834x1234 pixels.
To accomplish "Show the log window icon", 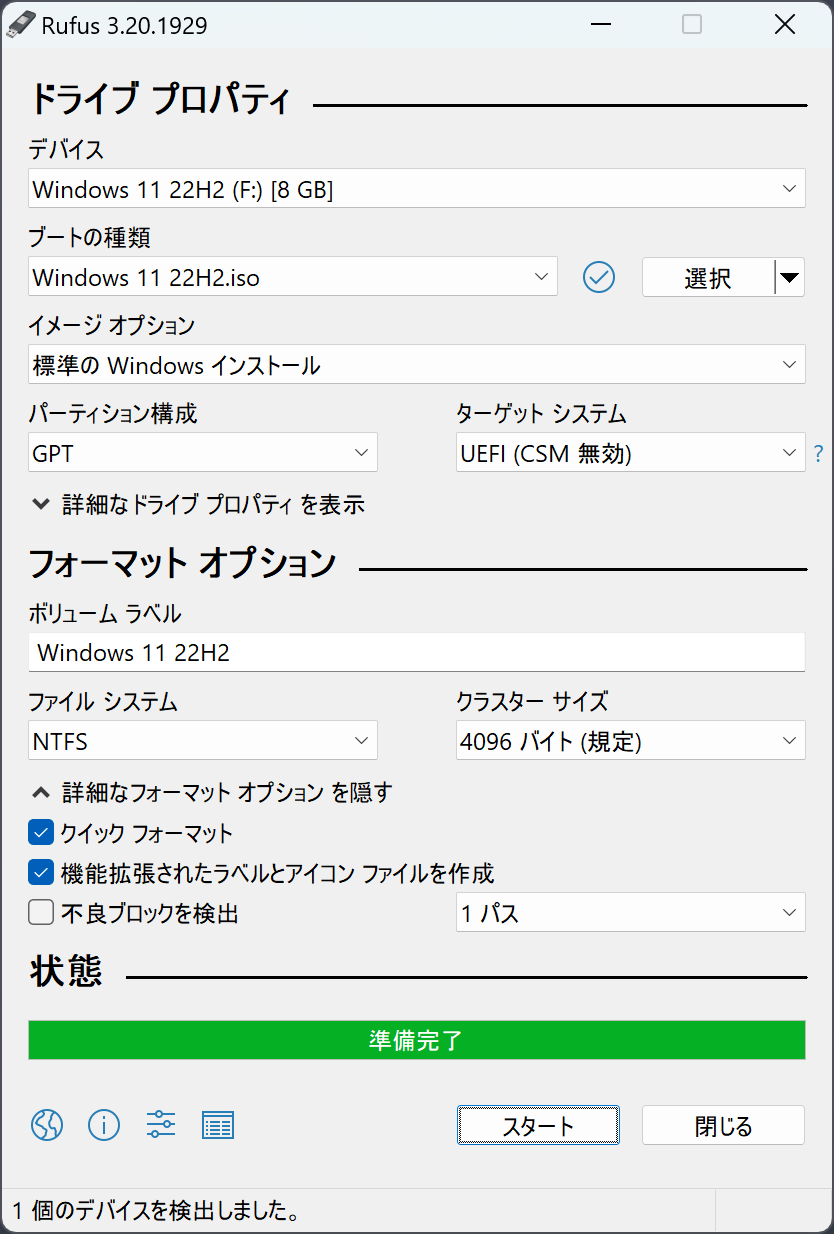I will click(x=218, y=1125).
